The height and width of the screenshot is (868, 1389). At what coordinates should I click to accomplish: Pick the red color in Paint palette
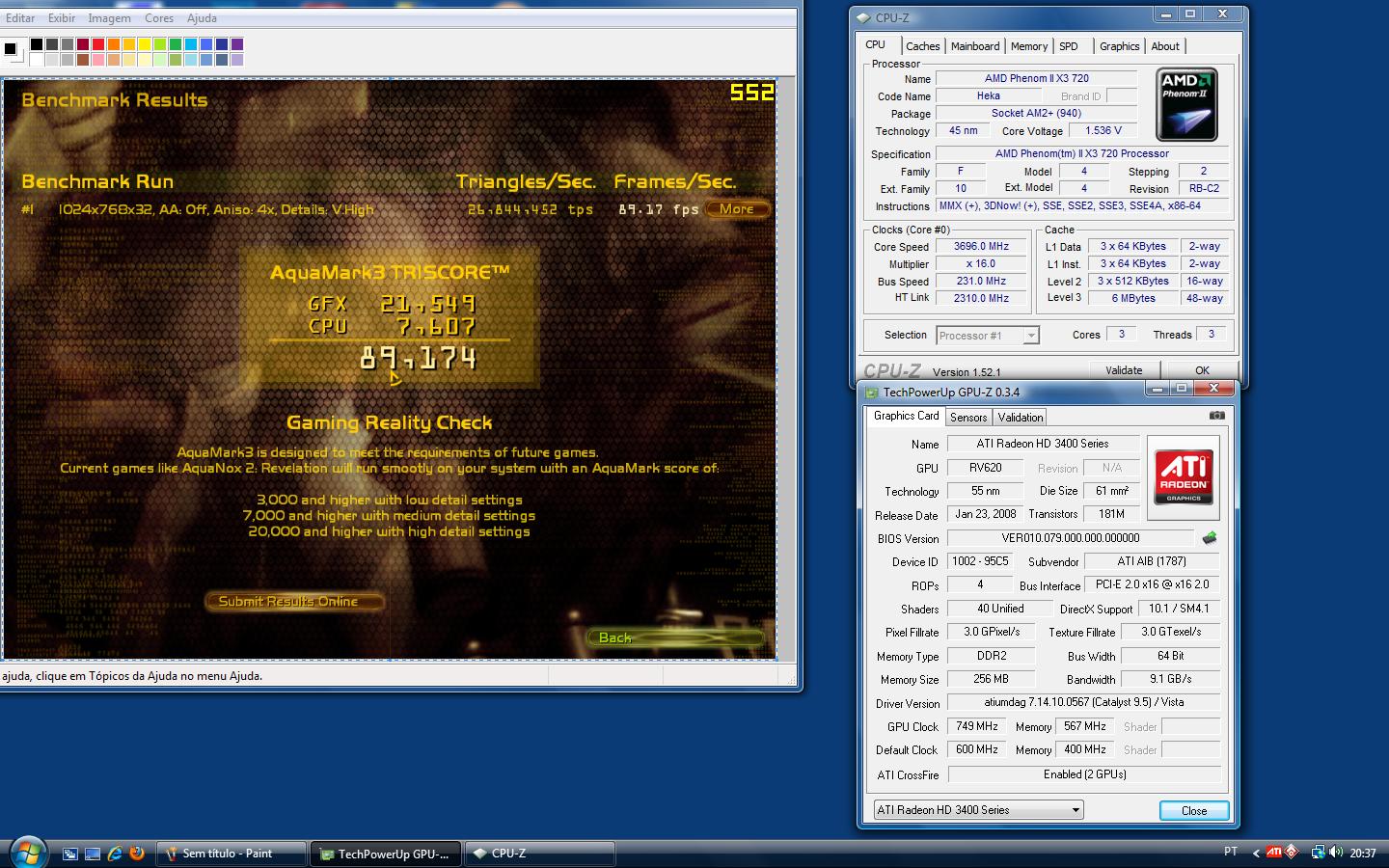[98, 44]
